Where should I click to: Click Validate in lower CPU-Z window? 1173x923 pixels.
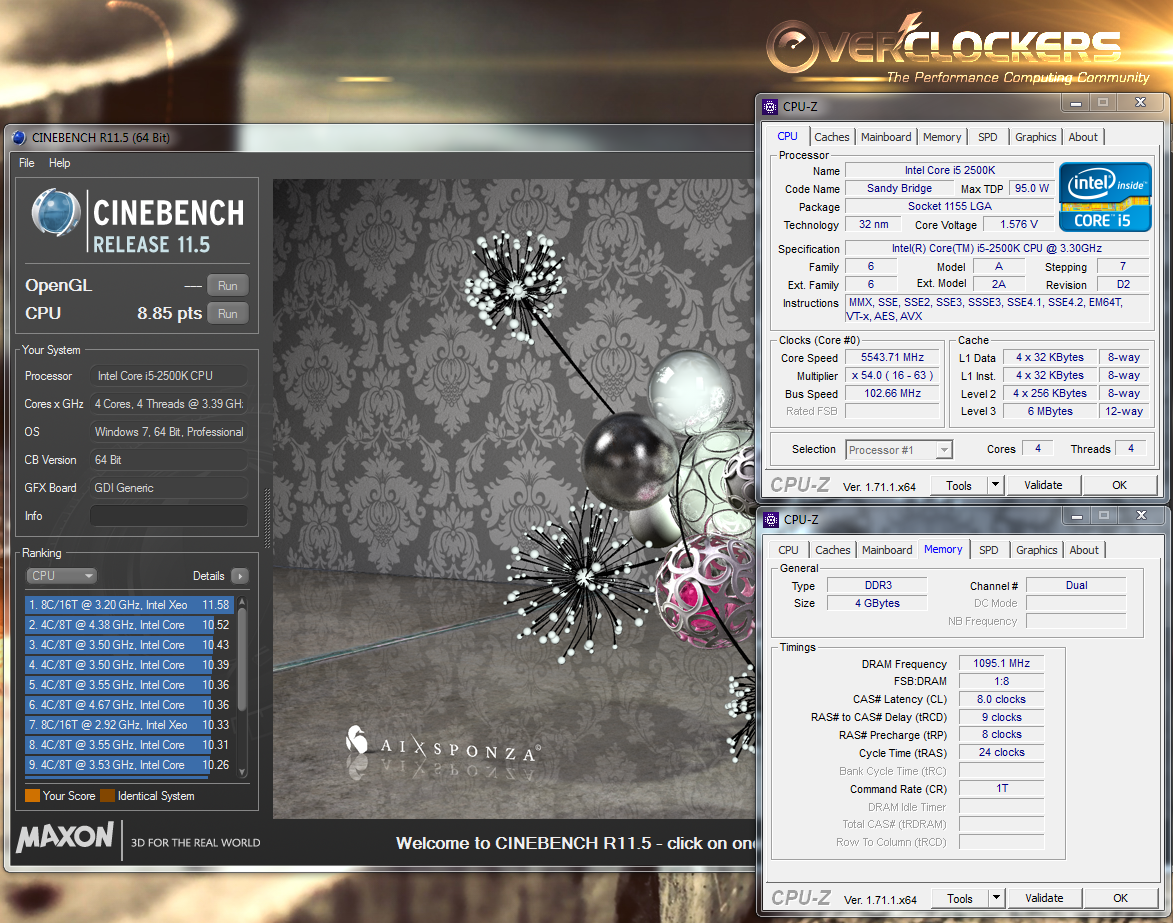tap(1044, 898)
